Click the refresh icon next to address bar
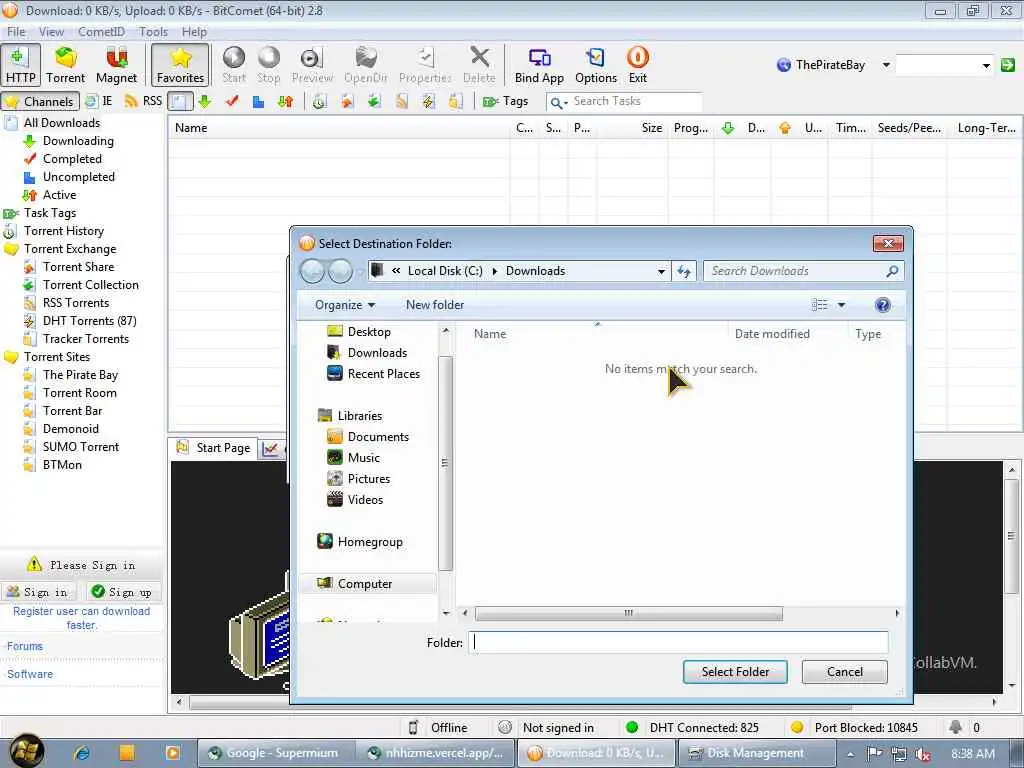Screen dimensions: 1024x768 (684, 271)
